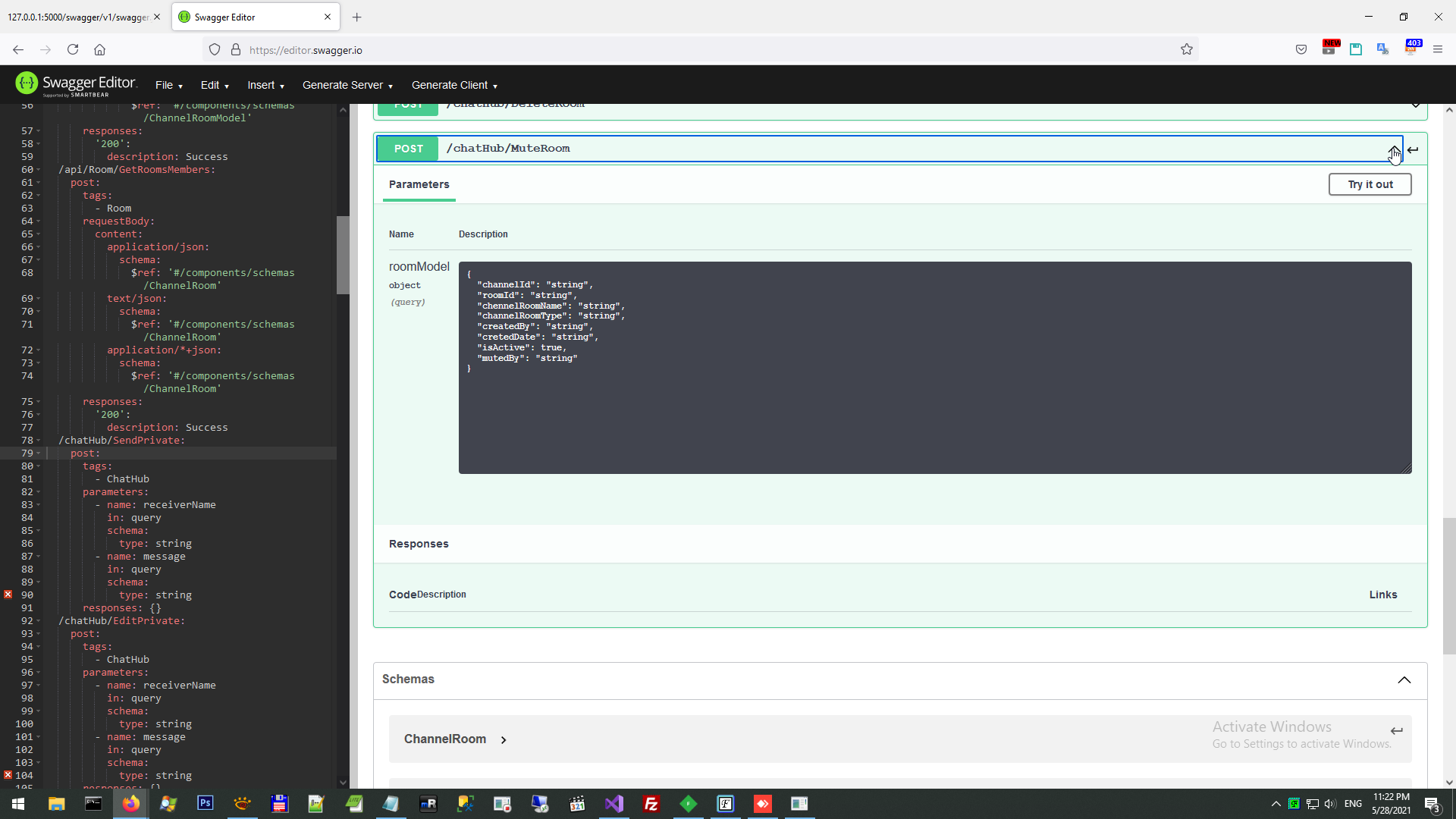The height and width of the screenshot is (819, 1456).
Task: Launch Visual Studio from the taskbar
Action: [x=613, y=803]
